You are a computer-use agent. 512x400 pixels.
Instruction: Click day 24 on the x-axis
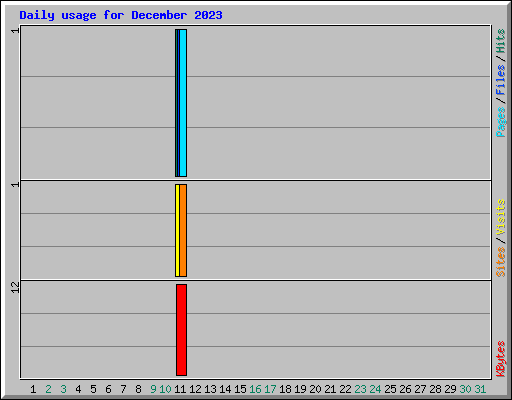375,389
